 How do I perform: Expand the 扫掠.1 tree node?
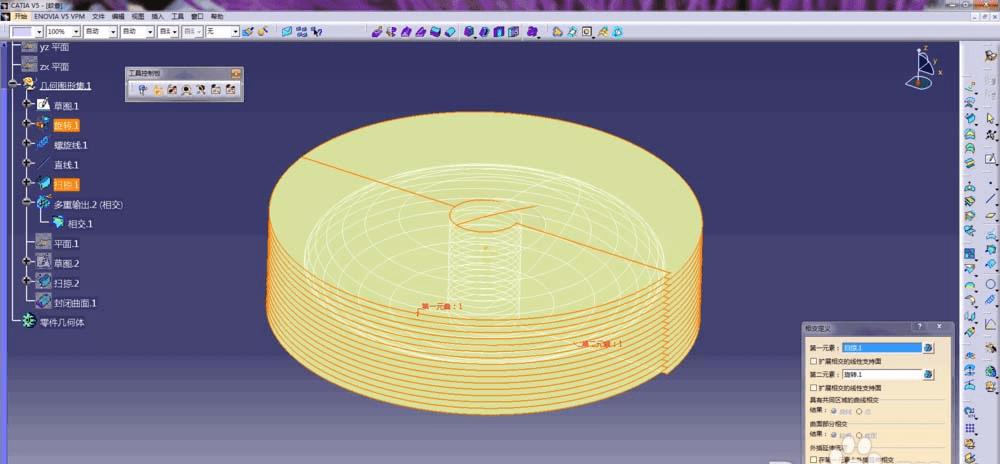tap(27, 183)
